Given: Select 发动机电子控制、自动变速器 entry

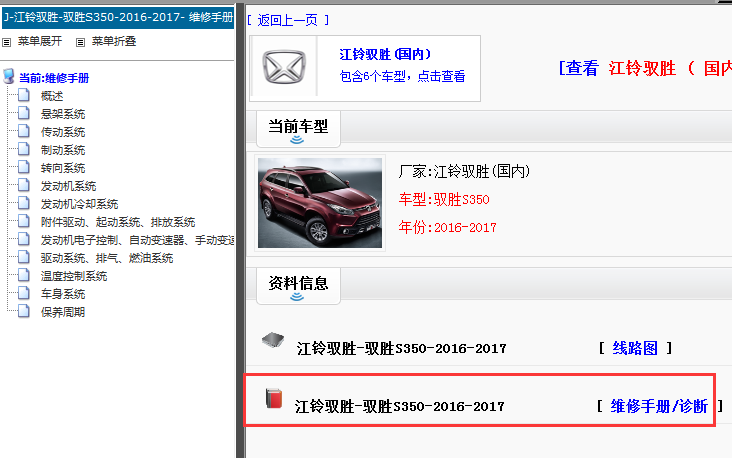Looking at the screenshot, I should 137,240.
